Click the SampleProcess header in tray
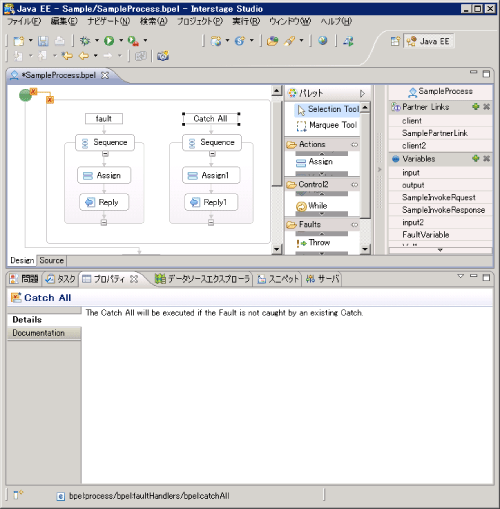The height and width of the screenshot is (509, 500). pos(440,91)
